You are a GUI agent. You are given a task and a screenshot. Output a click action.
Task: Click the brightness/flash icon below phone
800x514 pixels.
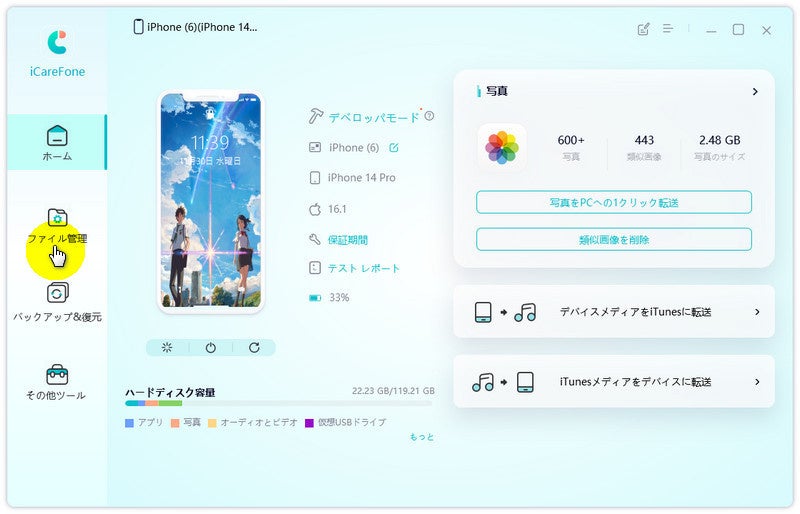point(167,348)
